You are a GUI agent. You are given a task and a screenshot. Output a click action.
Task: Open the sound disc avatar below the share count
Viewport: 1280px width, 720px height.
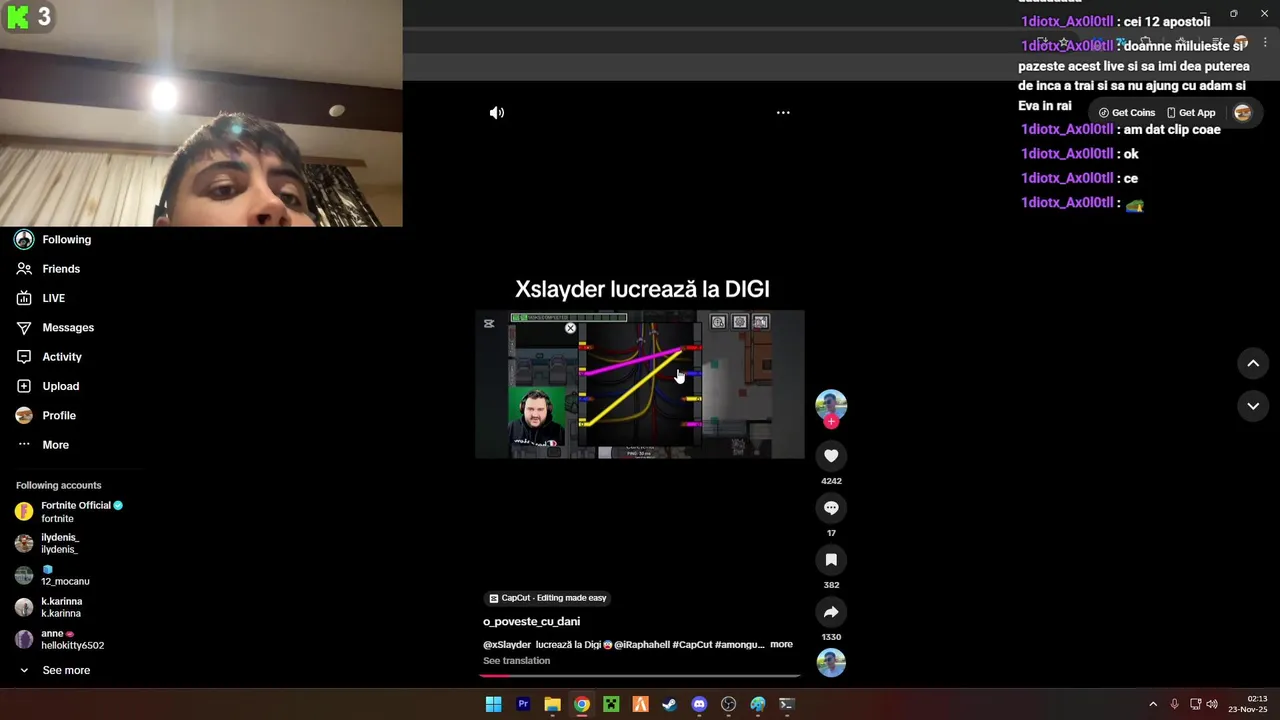(831, 663)
